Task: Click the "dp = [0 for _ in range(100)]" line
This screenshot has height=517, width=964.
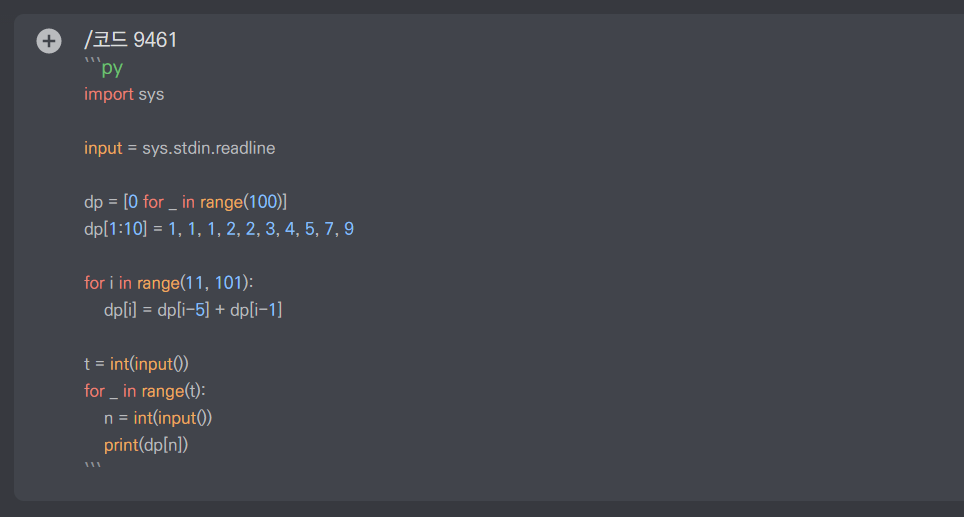Action: [x=185, y=202]
